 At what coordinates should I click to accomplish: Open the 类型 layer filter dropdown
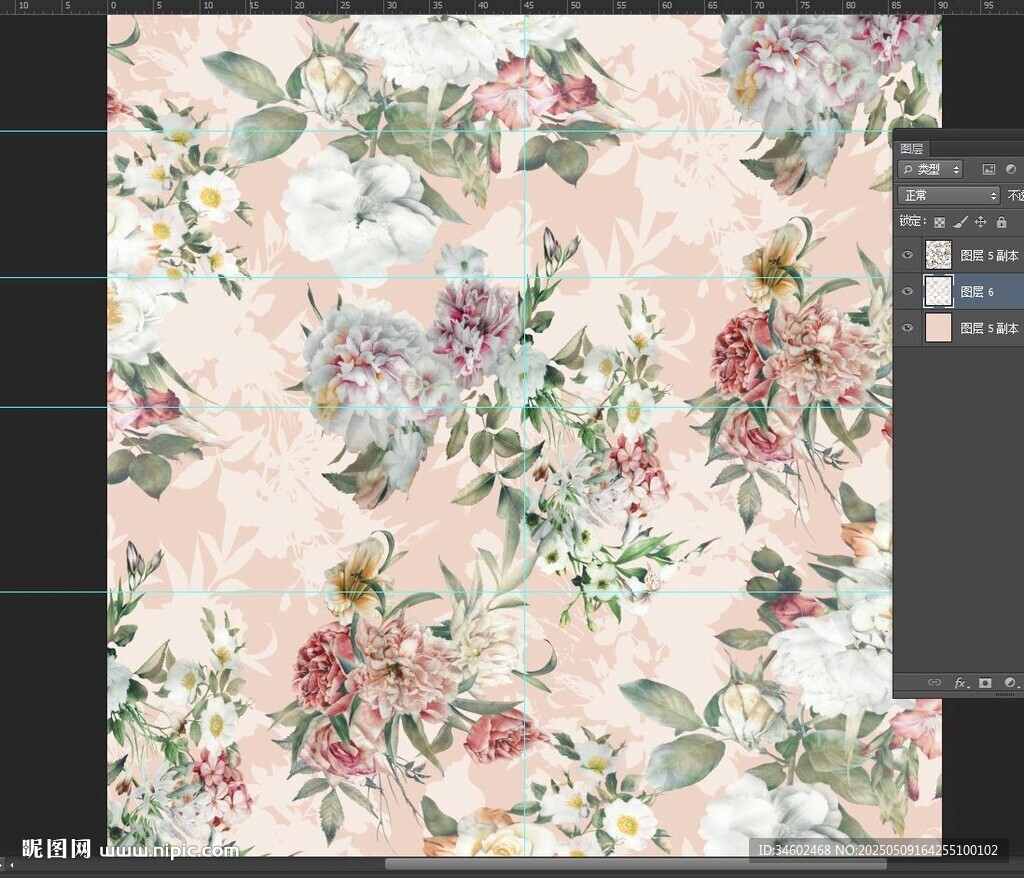(930, 170)
